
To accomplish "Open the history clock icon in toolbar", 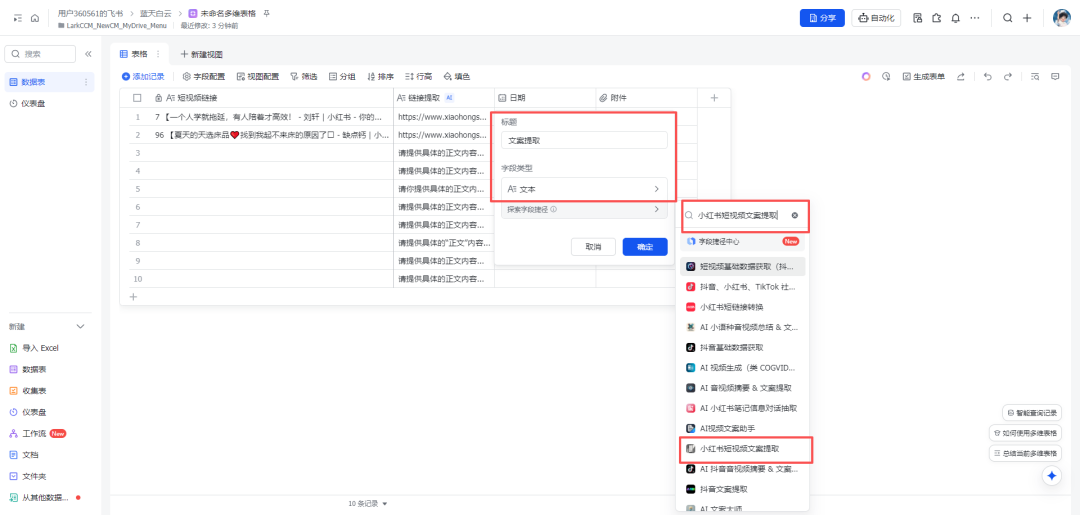I will tap(886, 76).
